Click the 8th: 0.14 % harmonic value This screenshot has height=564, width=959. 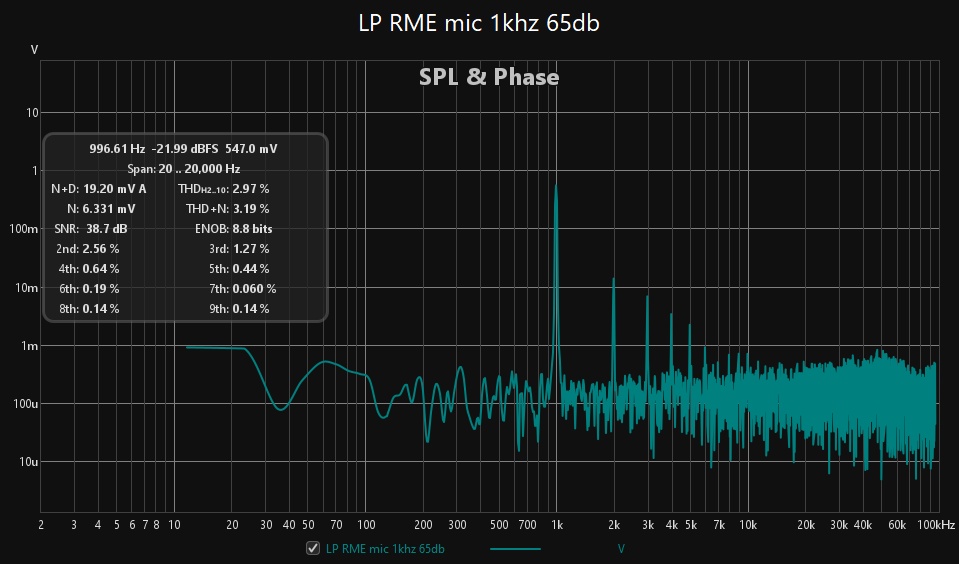coord(89,309)
